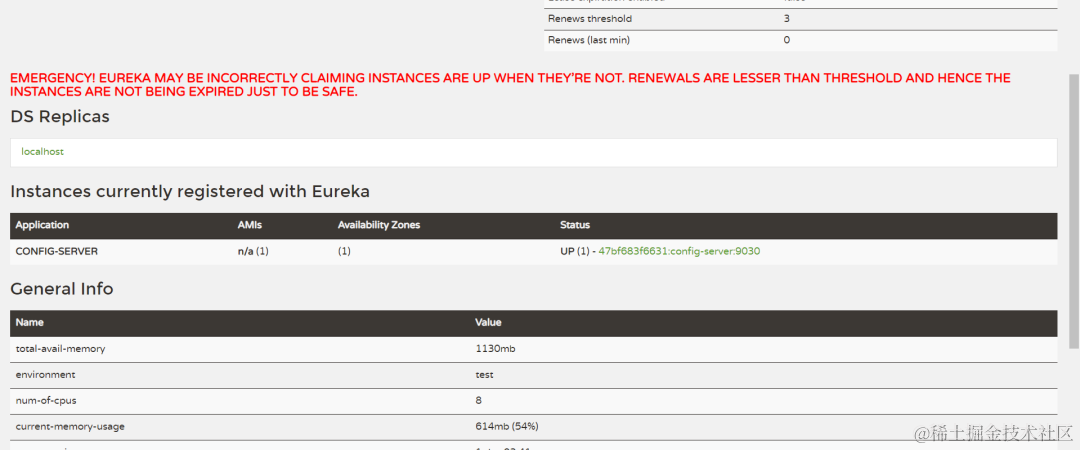Open the 47bf683f6631:config-server:9030 instance link
The width and height of the screenshot is (1080, 450).
(x=679, y=252)
